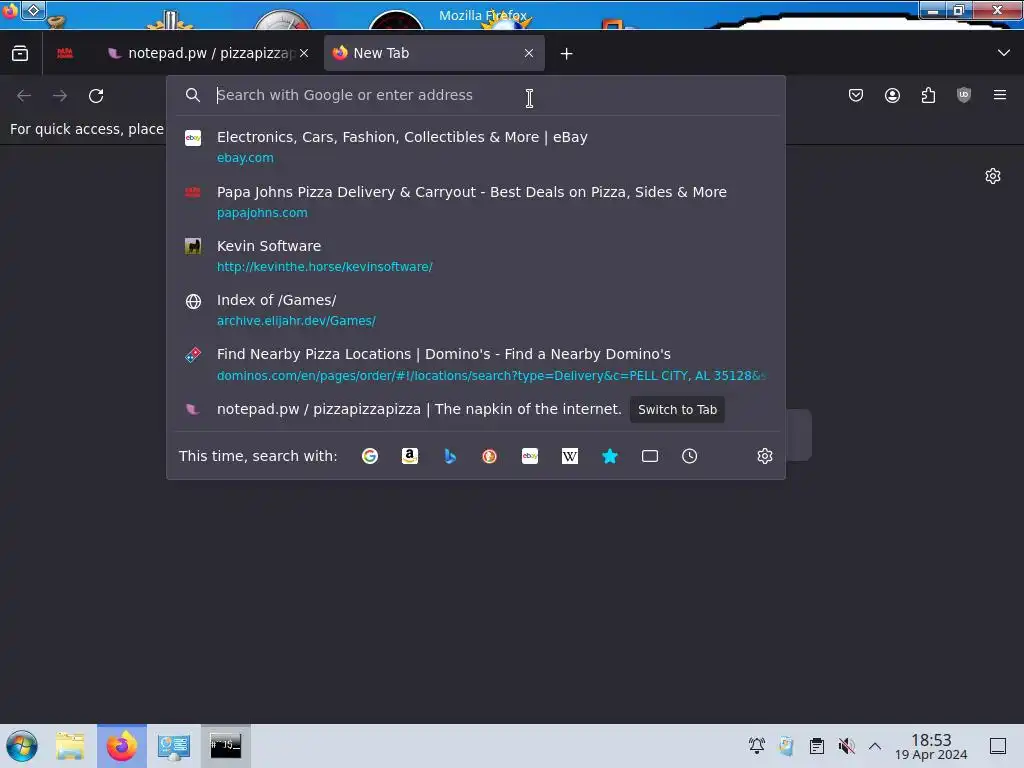Click the kevinthe.horse/kevinsoftware URL

coord(325,267)
